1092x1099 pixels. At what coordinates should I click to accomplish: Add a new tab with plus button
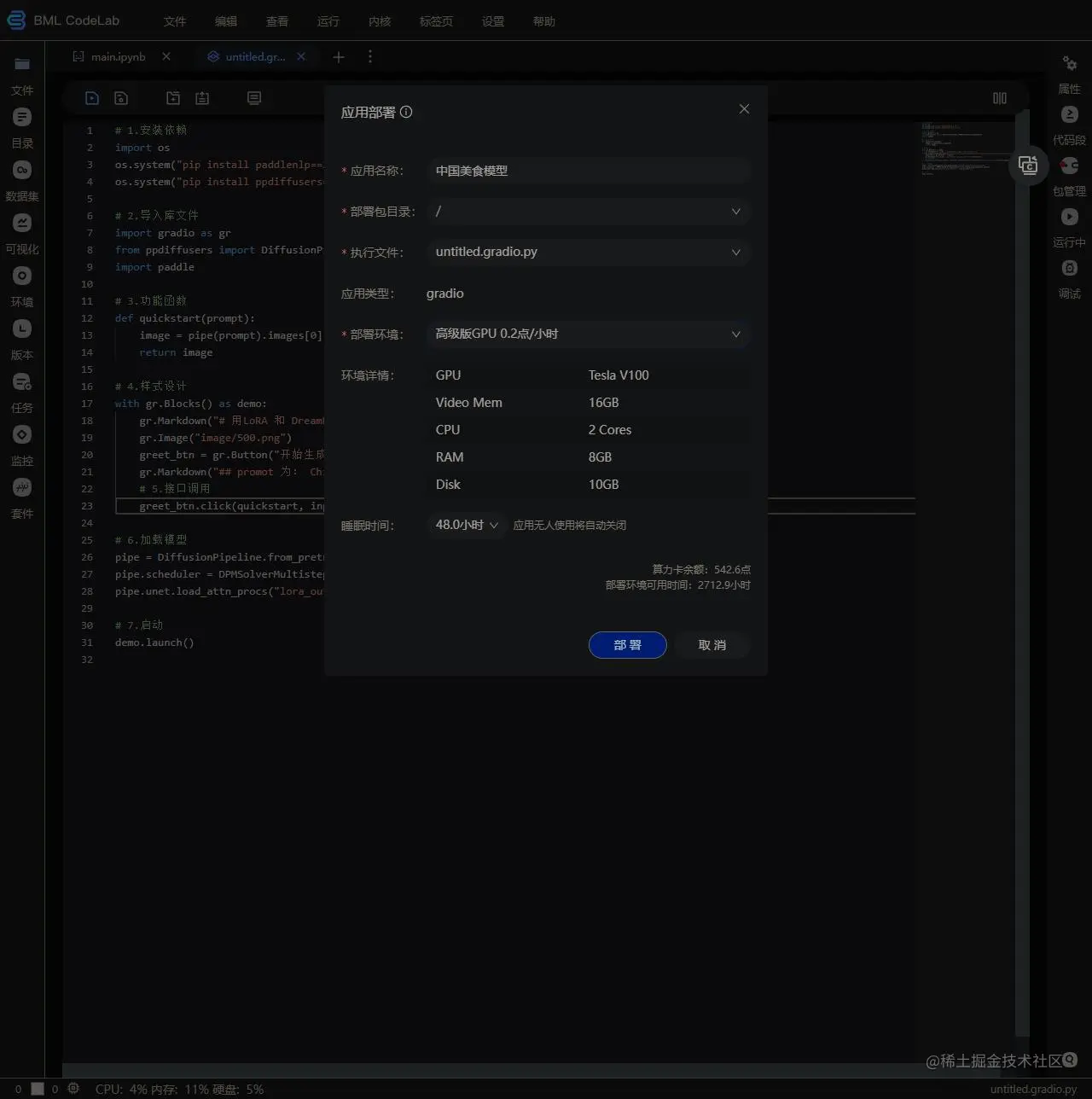coord(339,56)
